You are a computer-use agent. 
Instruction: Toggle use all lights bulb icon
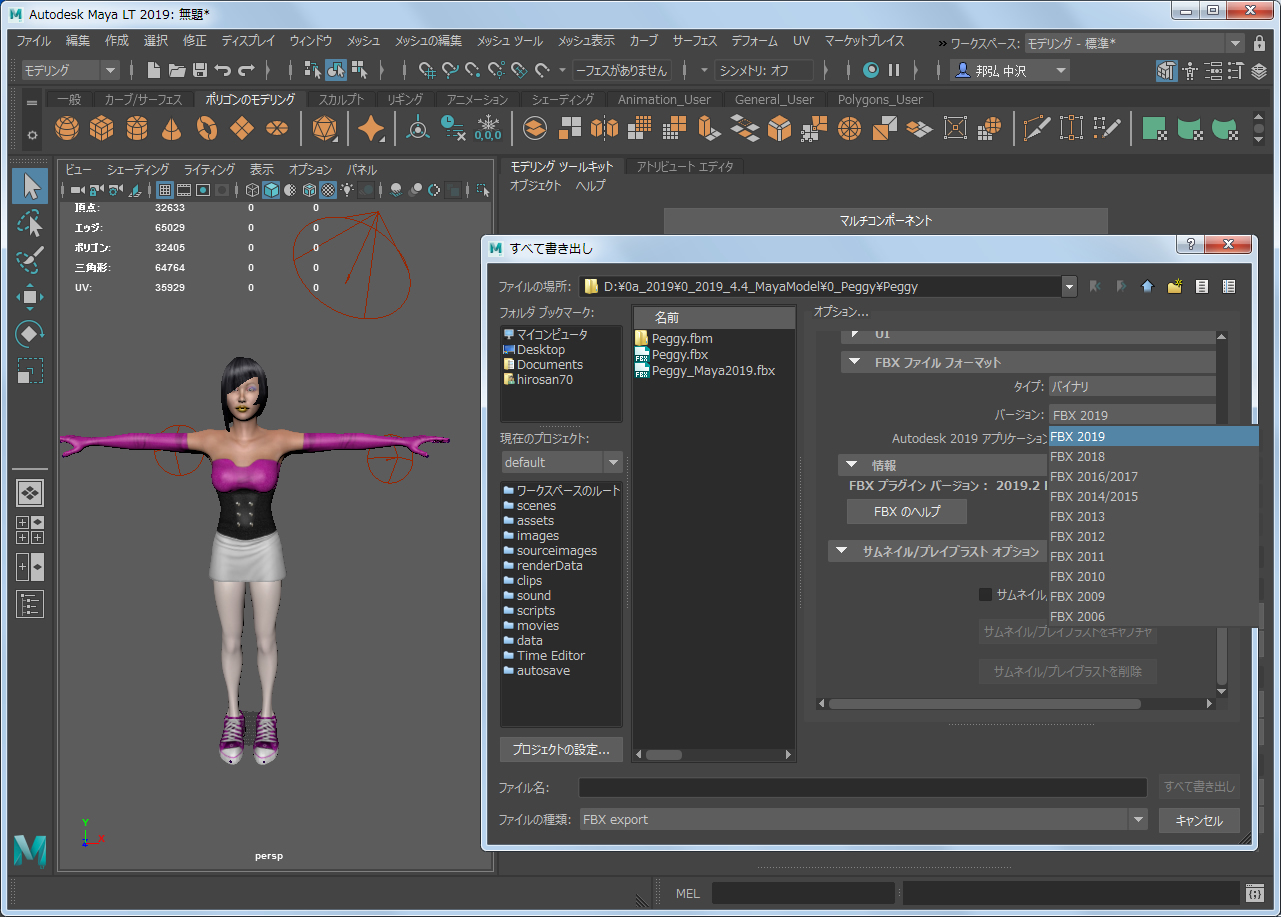pyautogui.click(x=346, y=190)
